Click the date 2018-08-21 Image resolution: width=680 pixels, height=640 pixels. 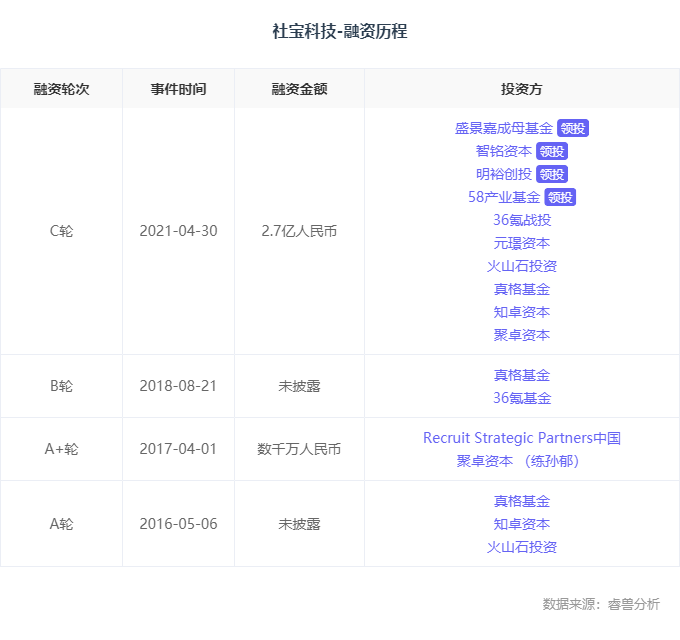pyautogui.click(x=178, y=386)
